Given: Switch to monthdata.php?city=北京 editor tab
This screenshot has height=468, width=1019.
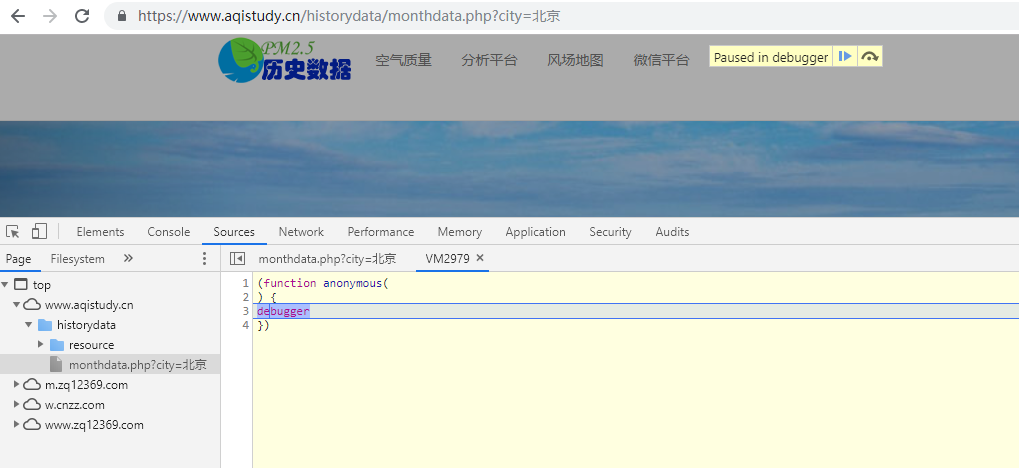Looking at the screenshot, I should point(327,259).
